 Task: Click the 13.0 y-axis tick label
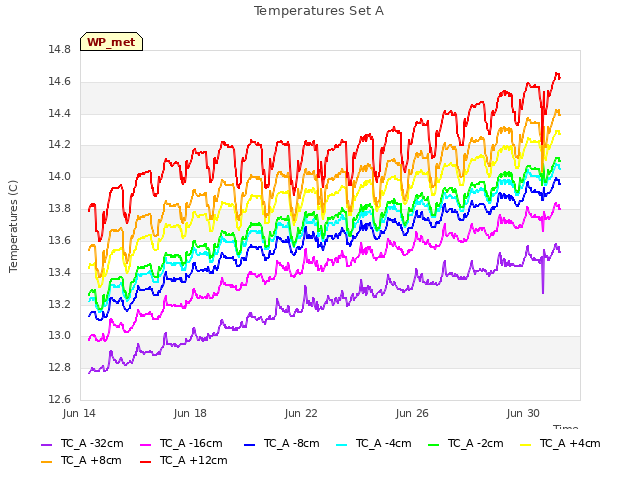coord(60,336)
